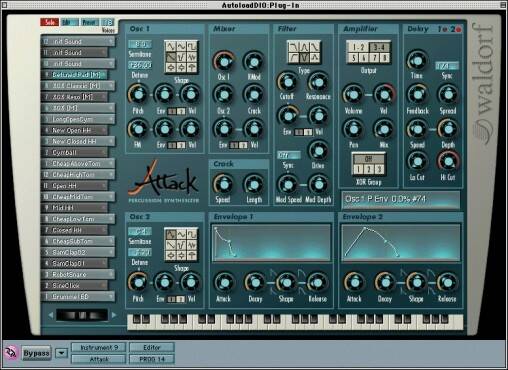Select the square waveform in Osc 1 Shape
Image resolution: width=508 pixels, height=370 pixels.
point(192,46)
